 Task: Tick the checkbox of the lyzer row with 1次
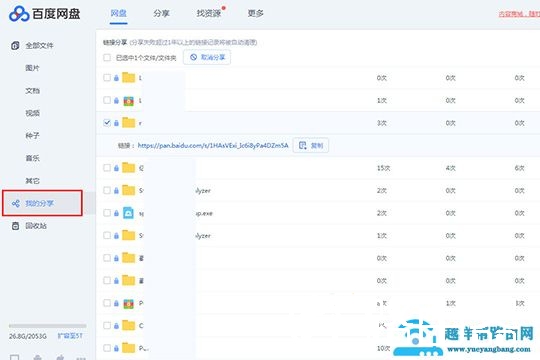107,235
